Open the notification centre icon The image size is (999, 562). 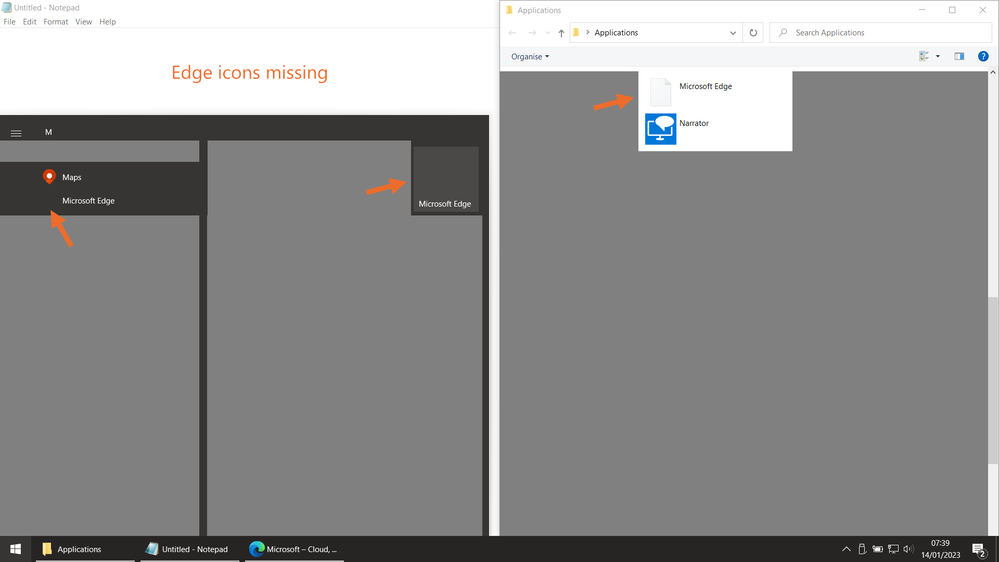(979, 549)
